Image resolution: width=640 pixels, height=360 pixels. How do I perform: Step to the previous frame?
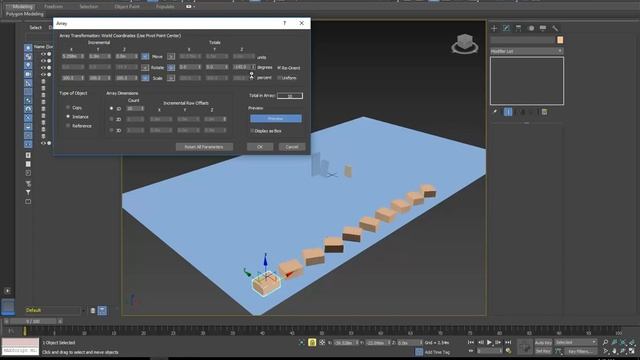coord(480,342)
